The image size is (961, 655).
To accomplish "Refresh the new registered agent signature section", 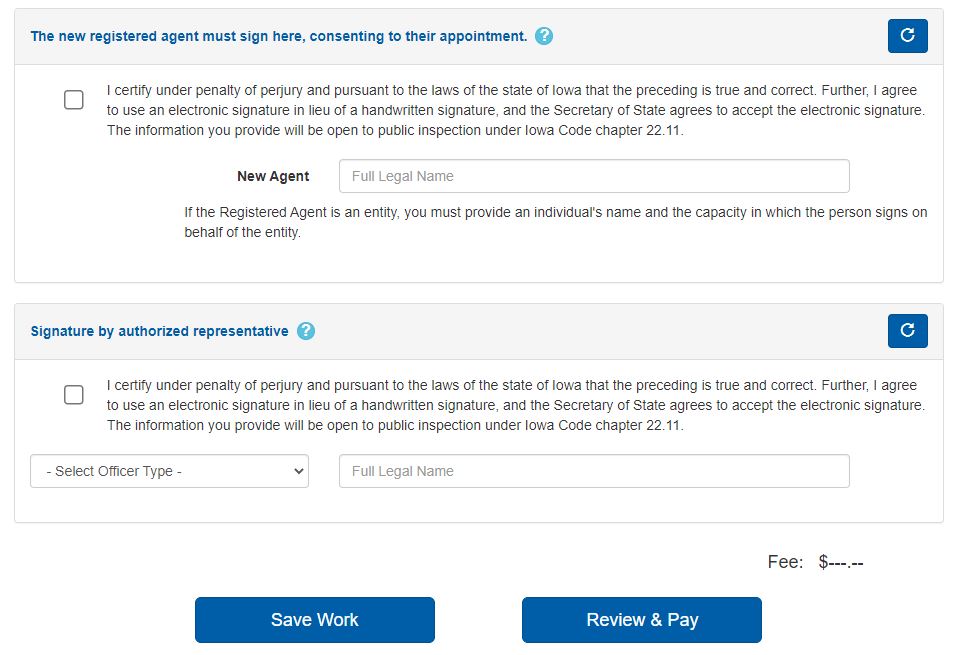I will pyautogui.click(x=907, y=36).
